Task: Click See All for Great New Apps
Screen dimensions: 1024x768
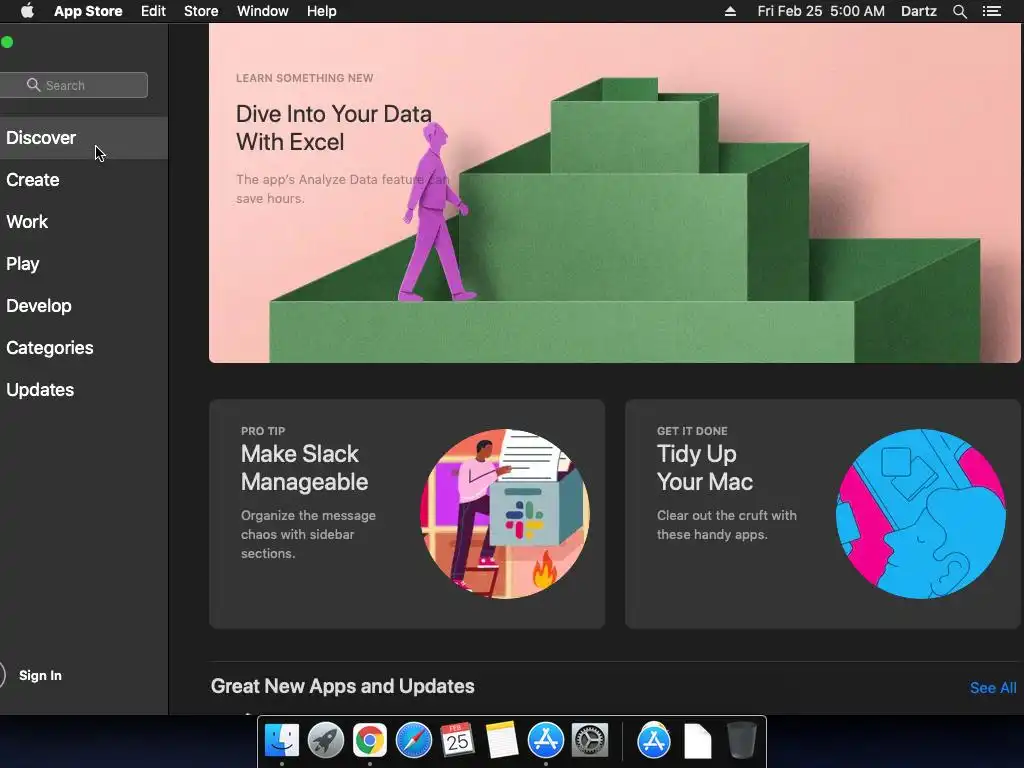Action: click(993, 688)
